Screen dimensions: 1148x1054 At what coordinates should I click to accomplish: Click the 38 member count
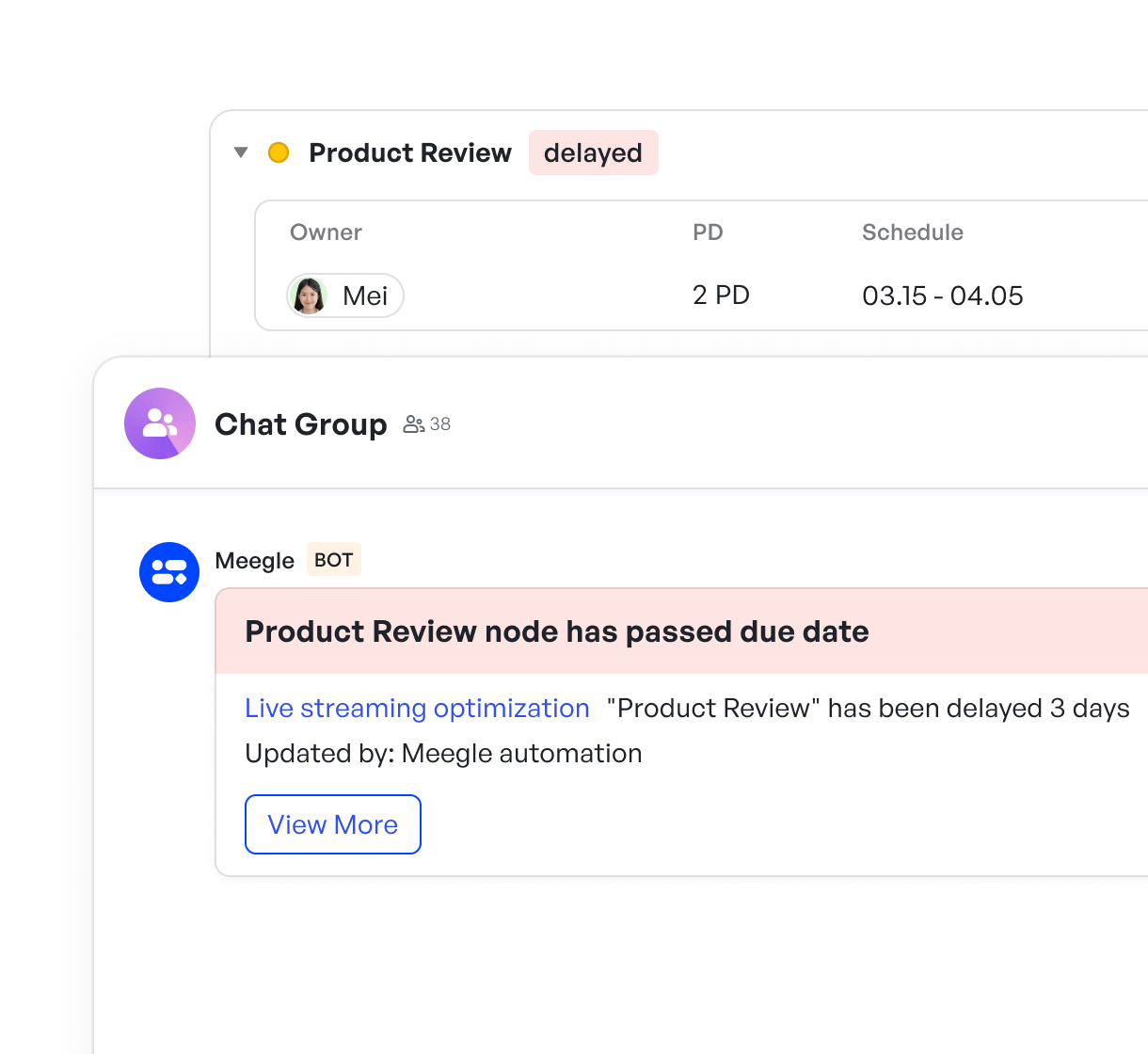pyautogui.click(x=440, y=424)
